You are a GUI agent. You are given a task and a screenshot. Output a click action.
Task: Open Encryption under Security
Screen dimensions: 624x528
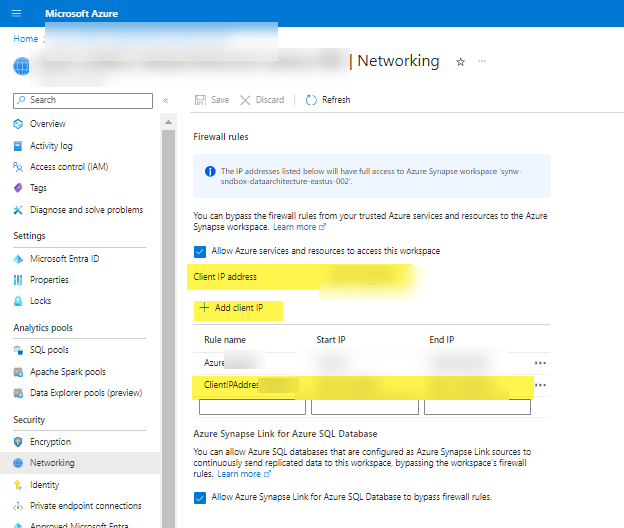point(50,442)
